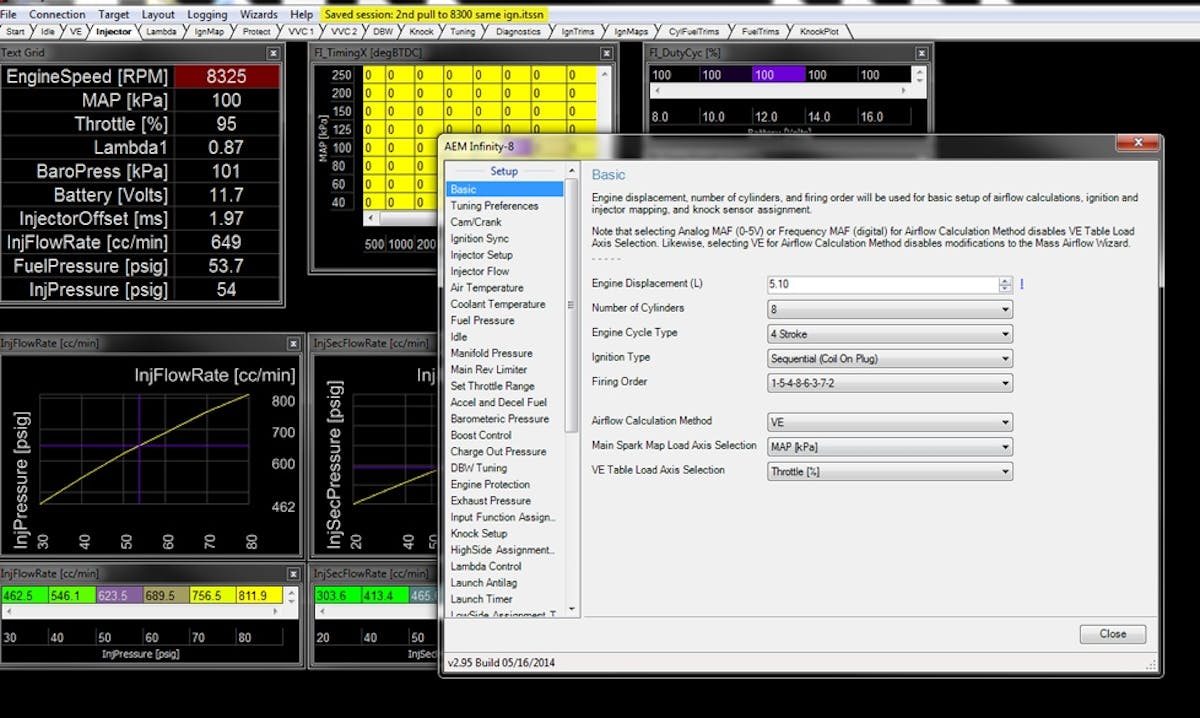This screenshot has height=718, width=1200.
Task: Open the Firing Order dropdown
Action: [1005, 383]
